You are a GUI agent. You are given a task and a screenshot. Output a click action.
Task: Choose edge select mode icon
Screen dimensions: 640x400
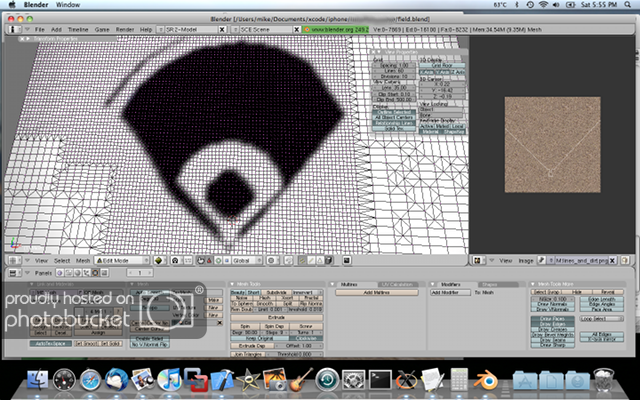pyautogui.click(x=311, y=260)
